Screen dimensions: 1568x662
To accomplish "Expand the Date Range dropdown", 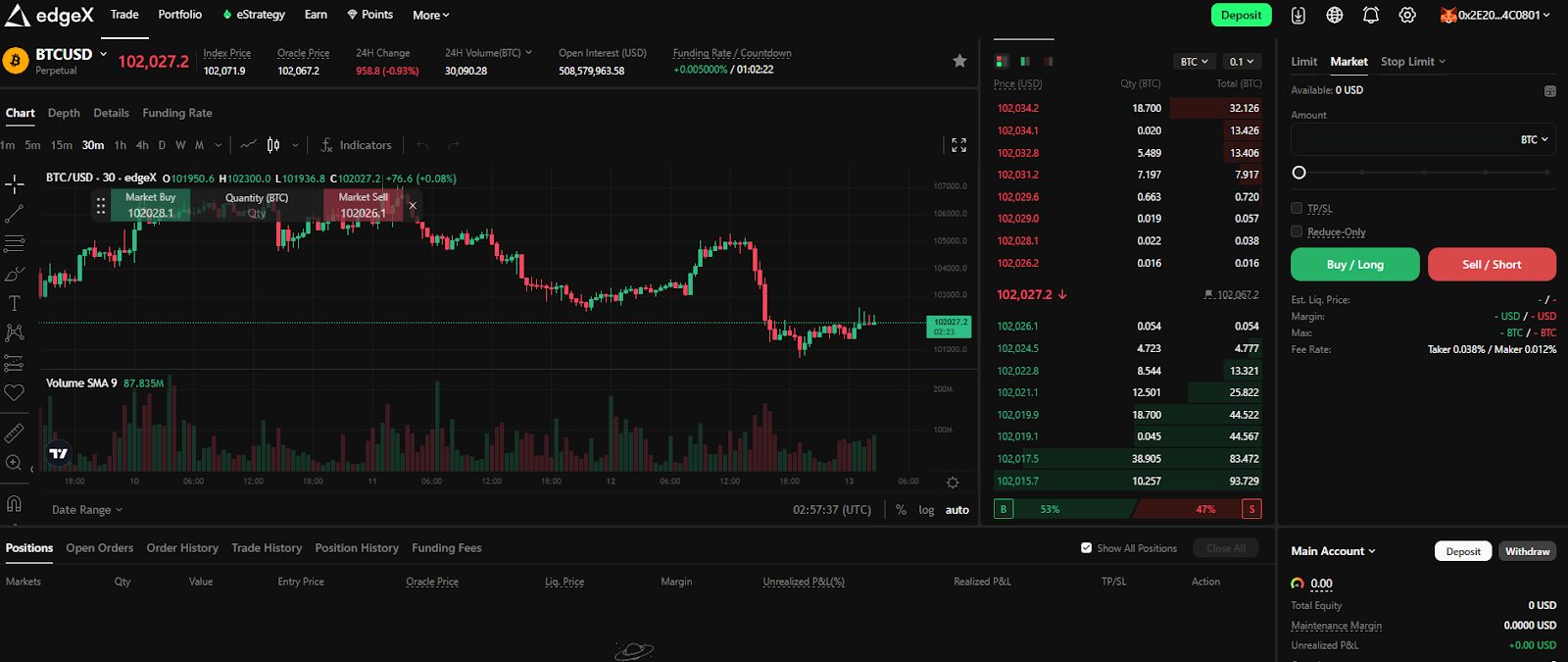I will click(x=87, y=510).
